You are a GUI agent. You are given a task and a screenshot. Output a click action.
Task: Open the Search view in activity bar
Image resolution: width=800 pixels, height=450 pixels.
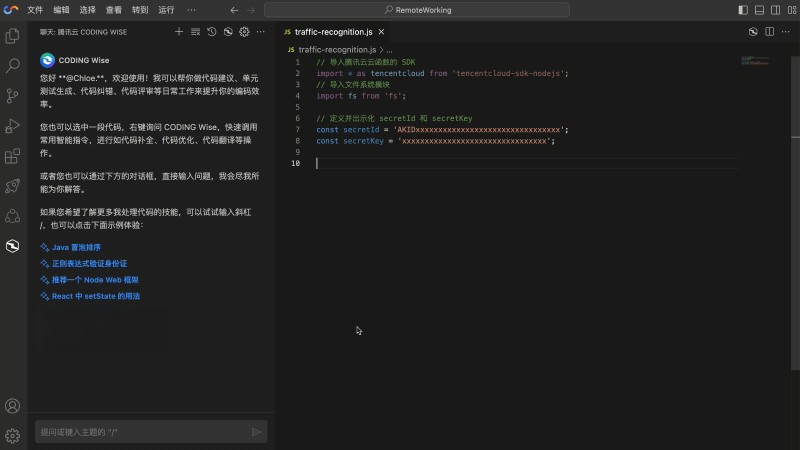(13, 65)
